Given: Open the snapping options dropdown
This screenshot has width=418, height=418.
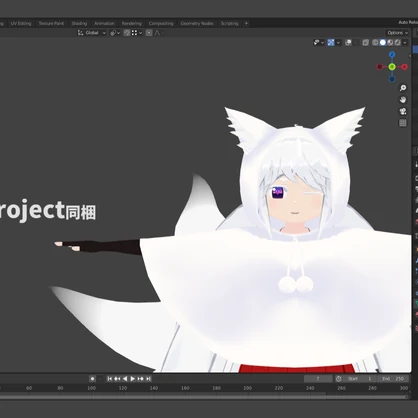Looking at the screenshot, I should coord(137,33).
